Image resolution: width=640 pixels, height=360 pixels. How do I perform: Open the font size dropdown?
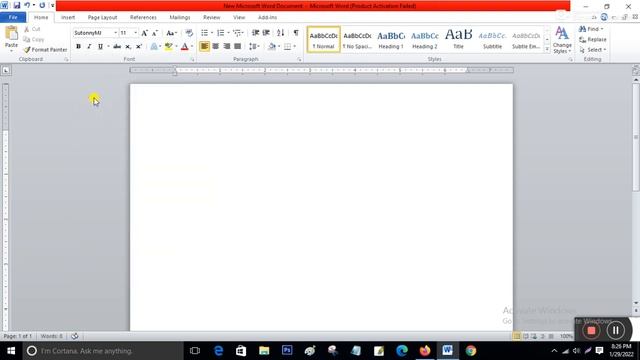(x=136, y=33)
